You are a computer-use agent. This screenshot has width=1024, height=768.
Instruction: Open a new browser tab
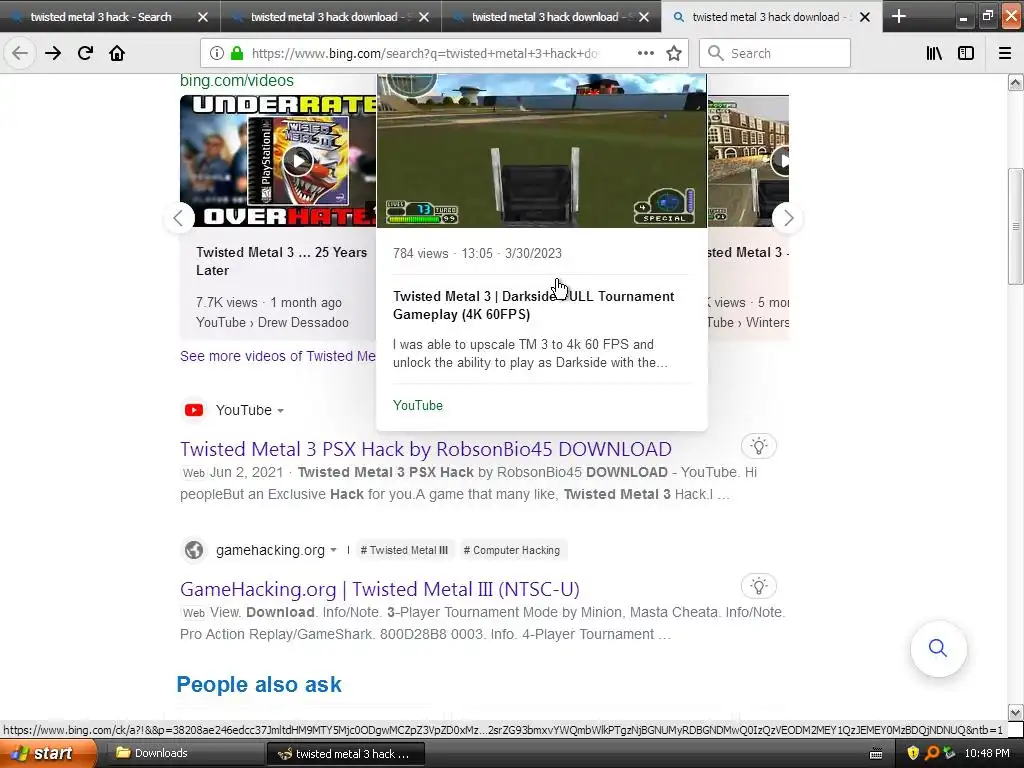pos(899,16)
